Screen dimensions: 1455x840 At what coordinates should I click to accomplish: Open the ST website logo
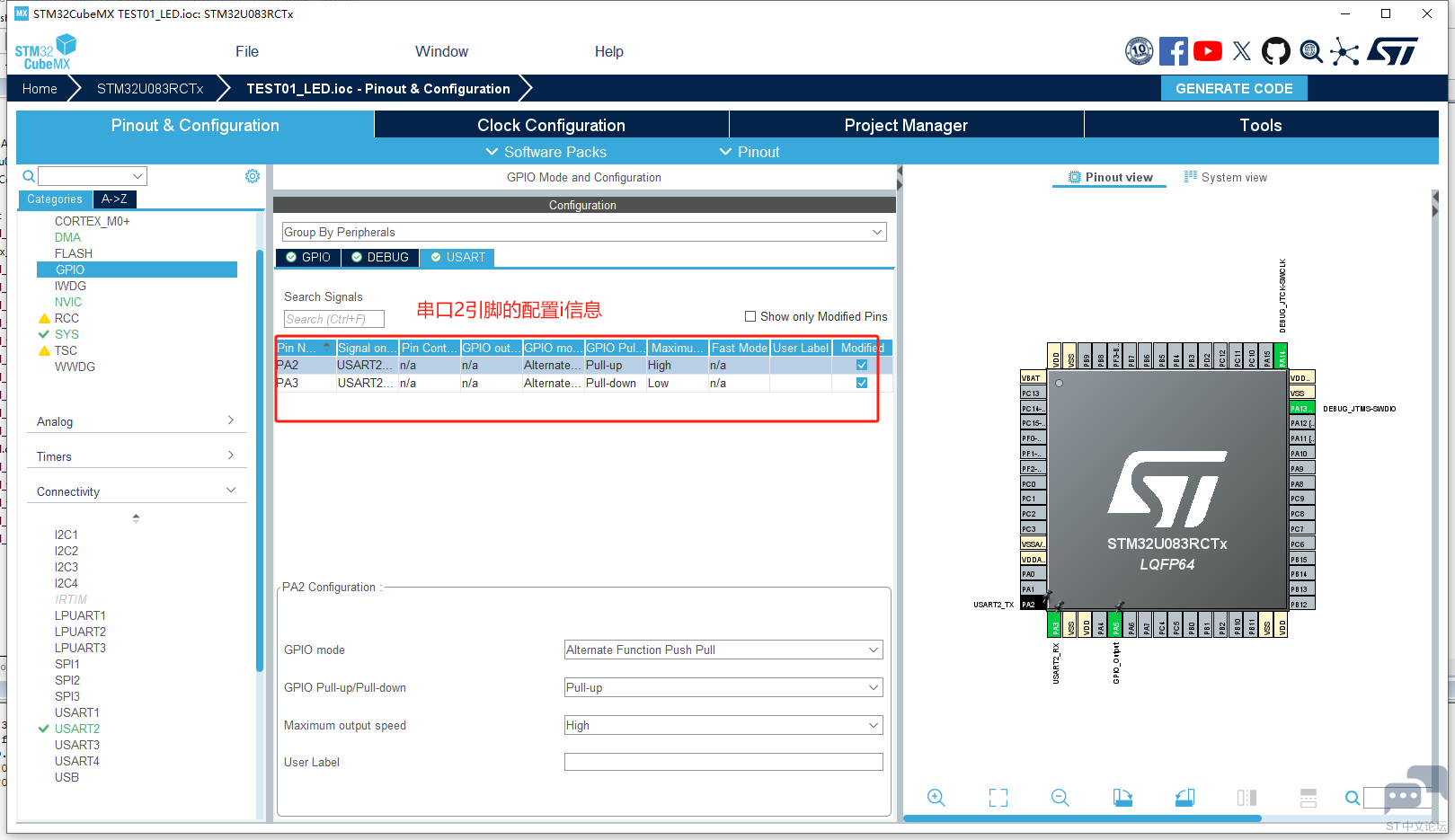point(1392,51)
